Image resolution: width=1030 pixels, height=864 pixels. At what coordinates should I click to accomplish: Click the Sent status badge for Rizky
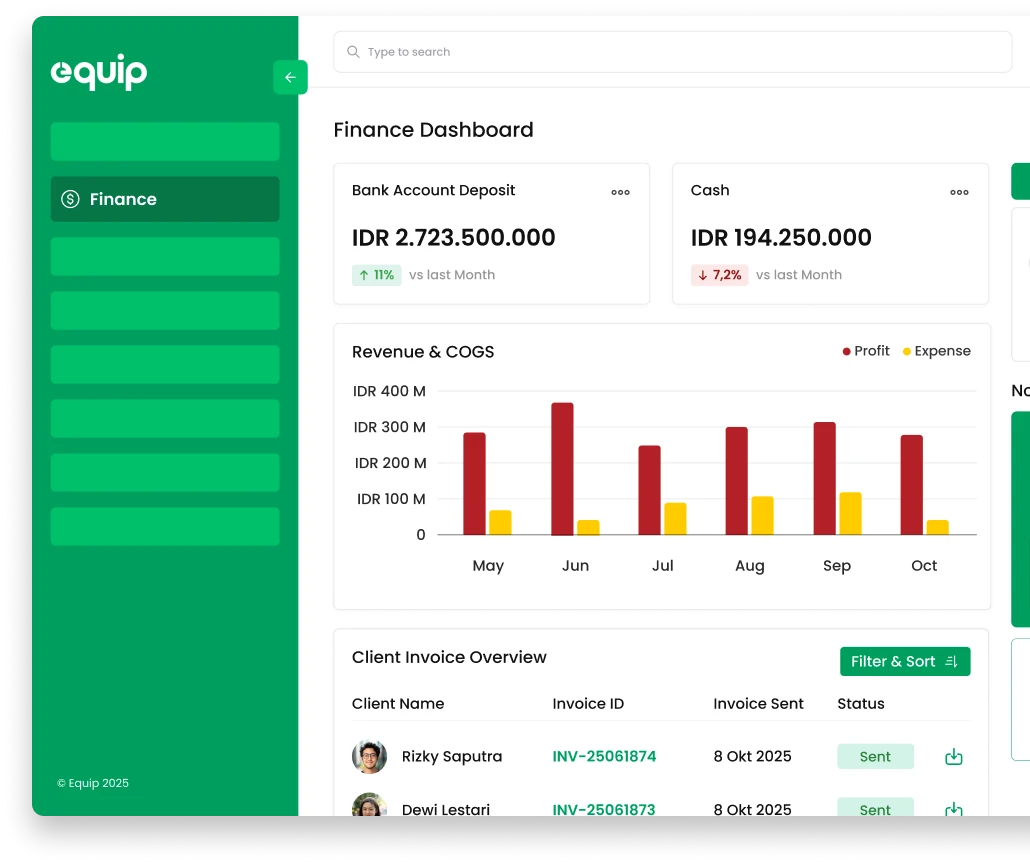tap(875, 757)
